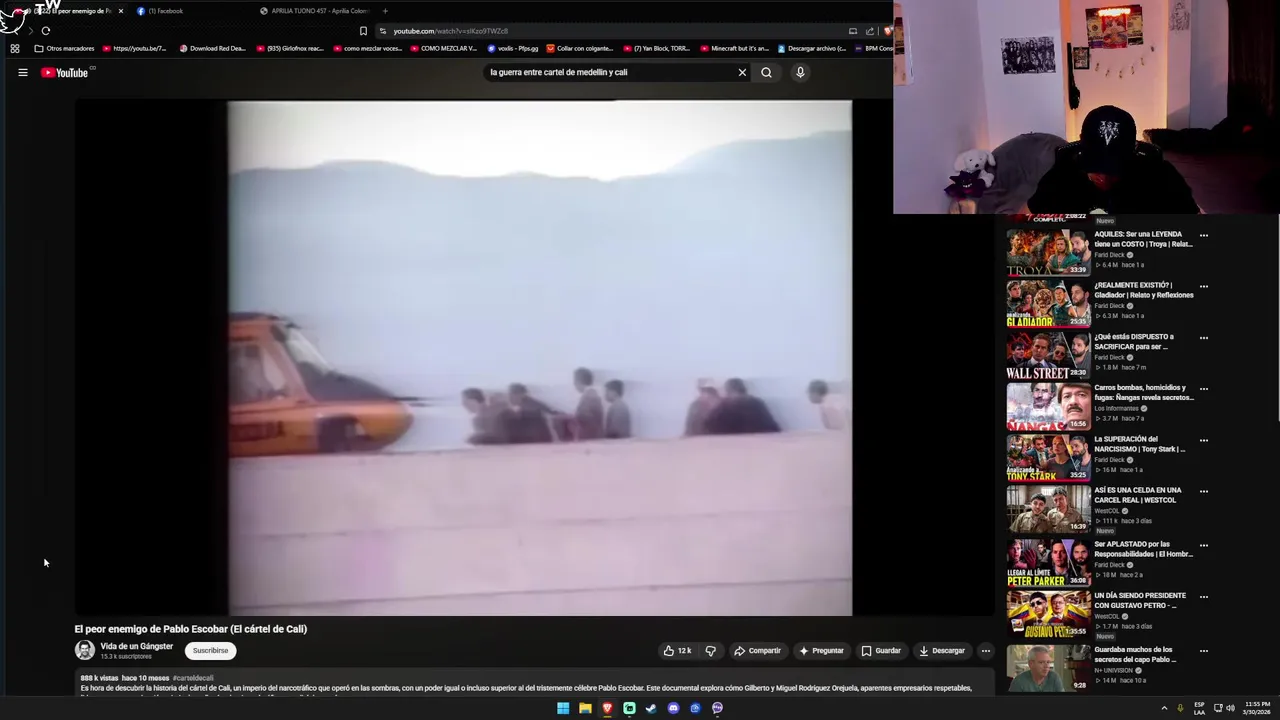The image size is (1280, 720).
Task: Open Brave browser from the taskbar
Action: coord(607,708)
